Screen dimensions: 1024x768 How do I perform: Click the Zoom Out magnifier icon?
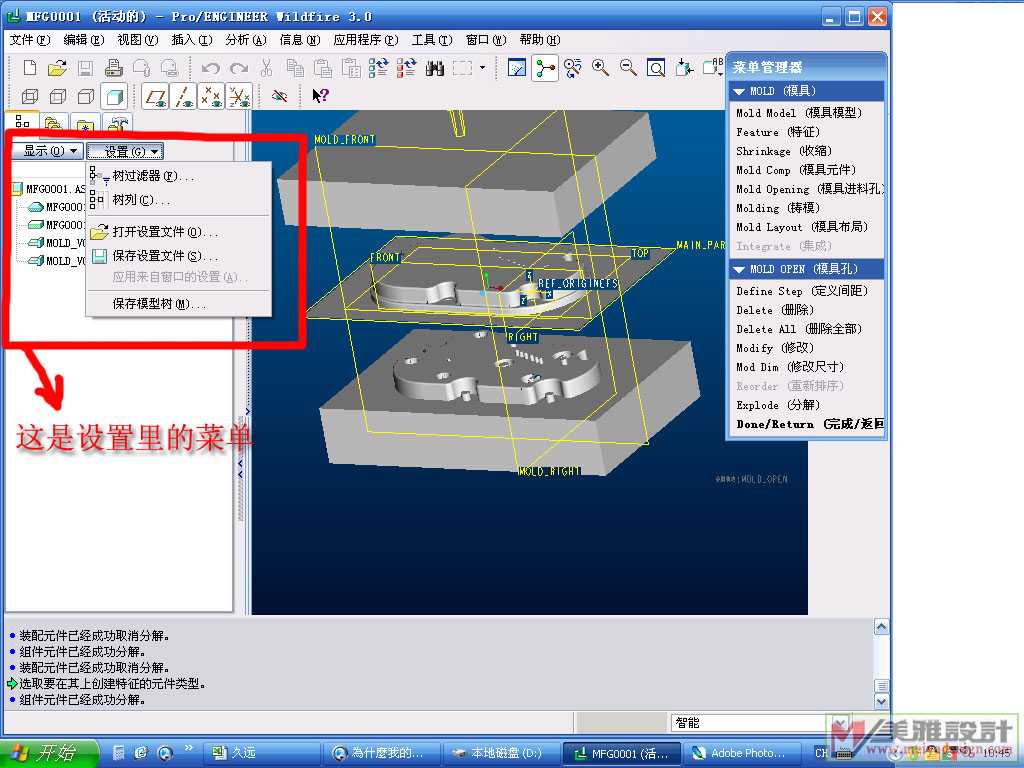(x=628, y=67)
